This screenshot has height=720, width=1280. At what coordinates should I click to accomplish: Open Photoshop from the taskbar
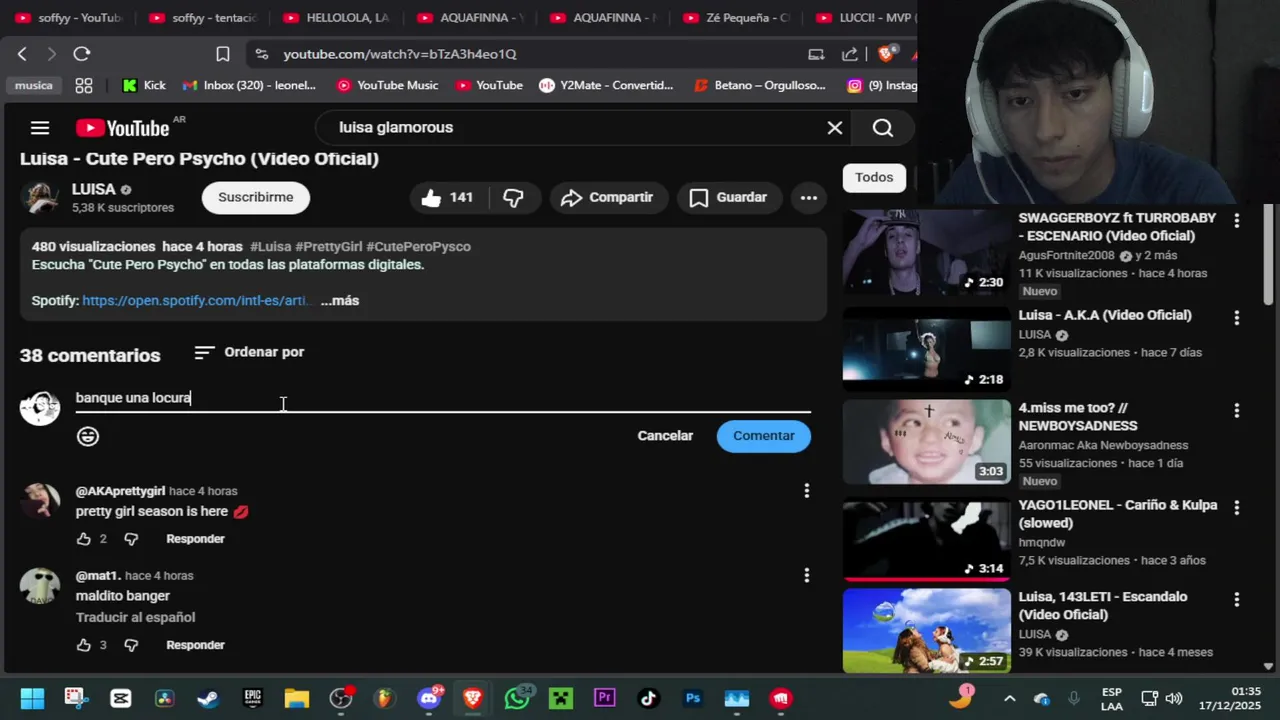click(693, 698)
